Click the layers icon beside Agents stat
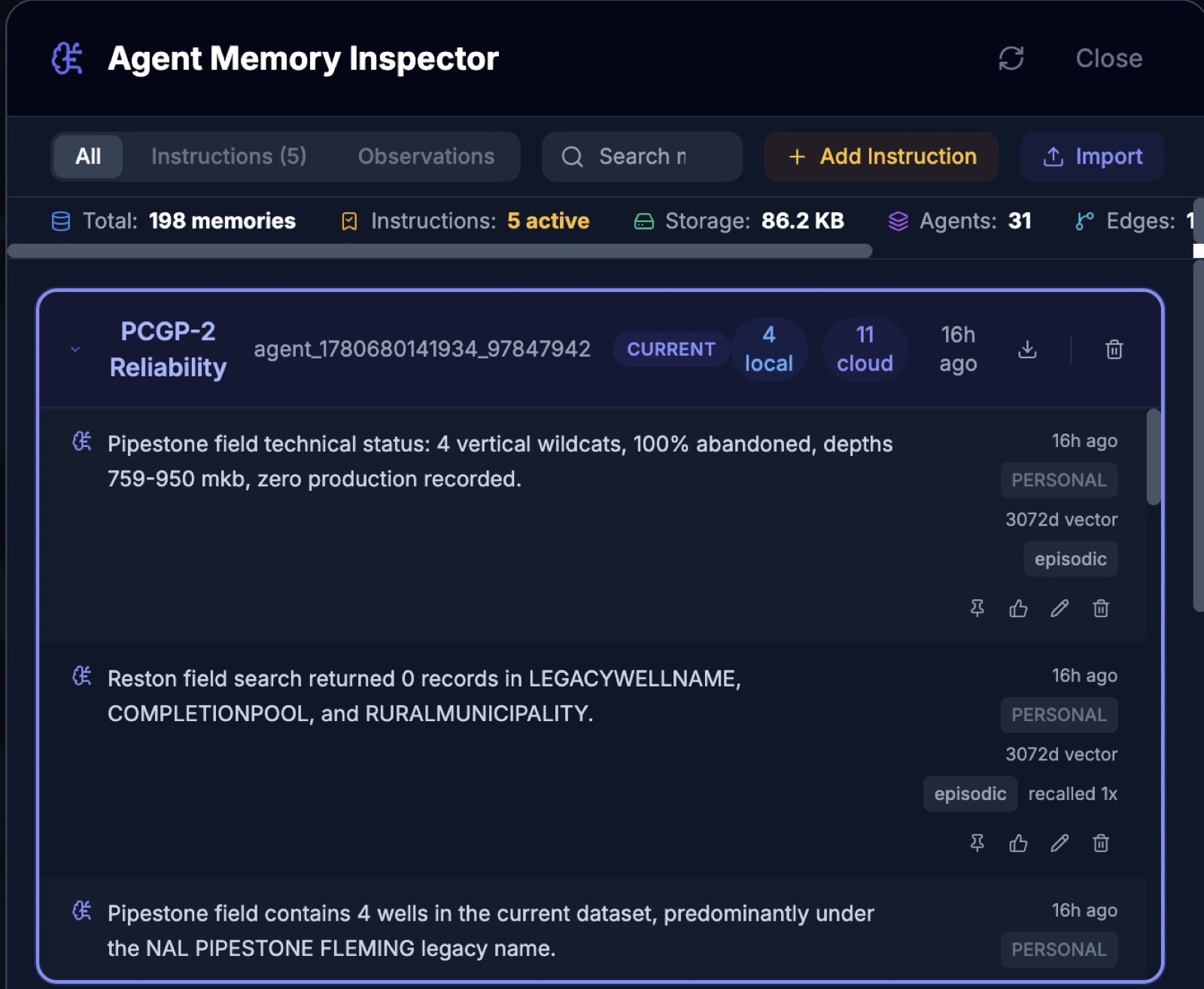Viewport: 1204px width, 989px height. (x=898, y=221)
